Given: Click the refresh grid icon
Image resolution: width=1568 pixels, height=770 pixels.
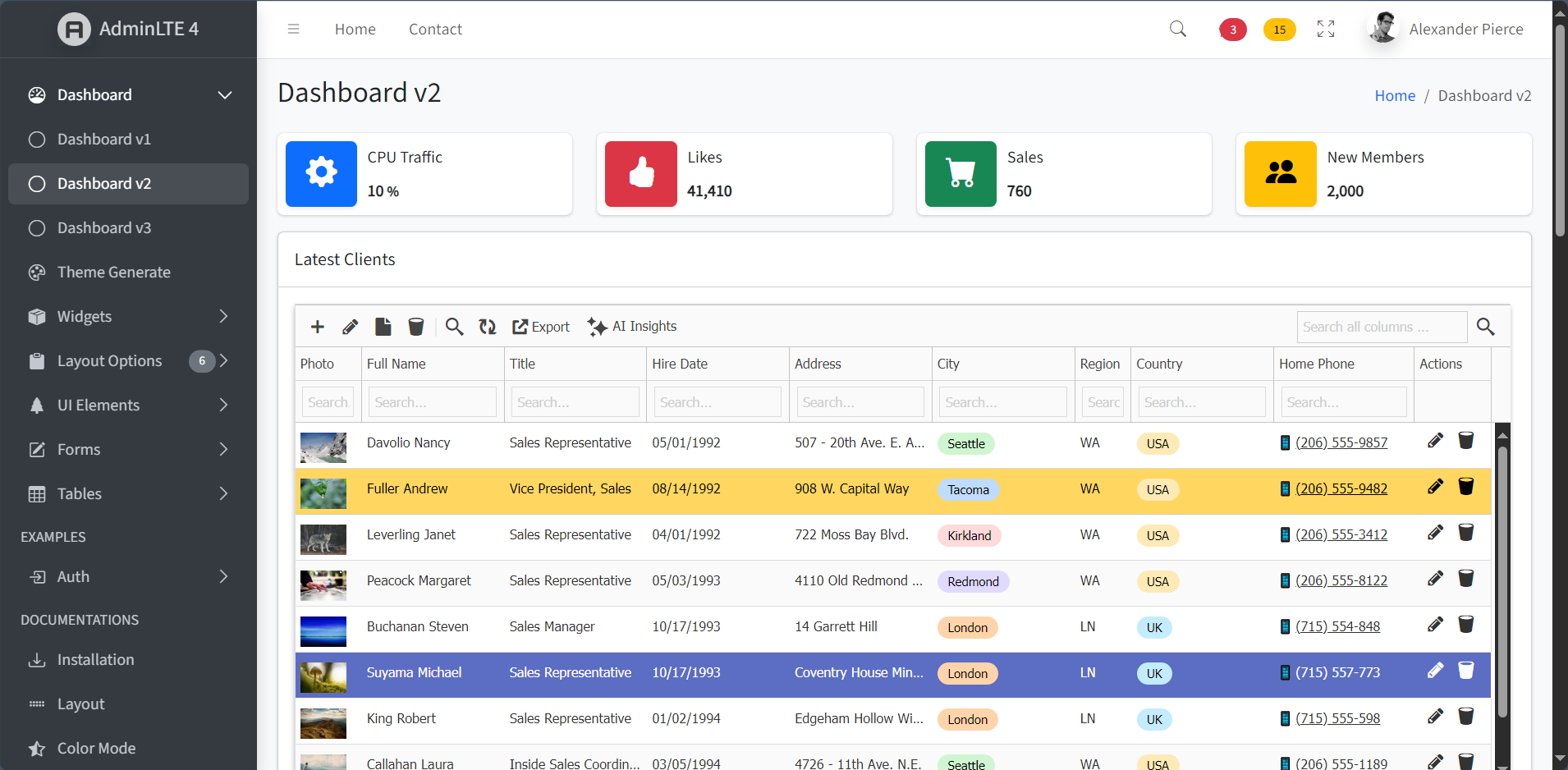Looking at the screenshot, I should [x=488, y=327].
